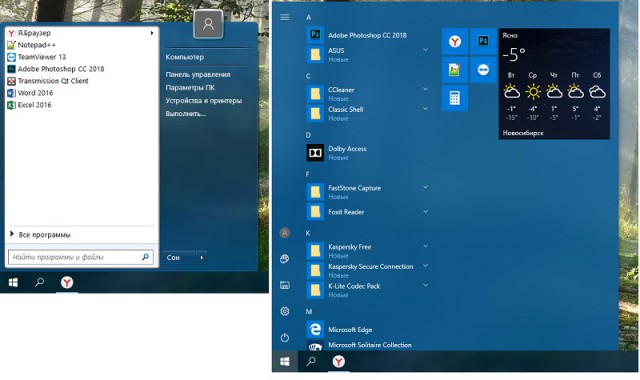
Task: Click the magnifier icon in search field
Action: click(145, 257)
